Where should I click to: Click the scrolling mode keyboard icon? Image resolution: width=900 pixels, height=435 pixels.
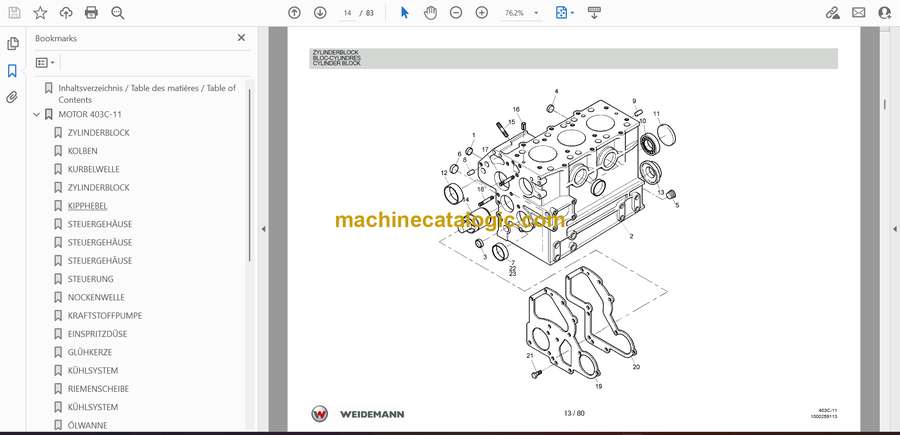pyautogui.click(x=594, y=13)
